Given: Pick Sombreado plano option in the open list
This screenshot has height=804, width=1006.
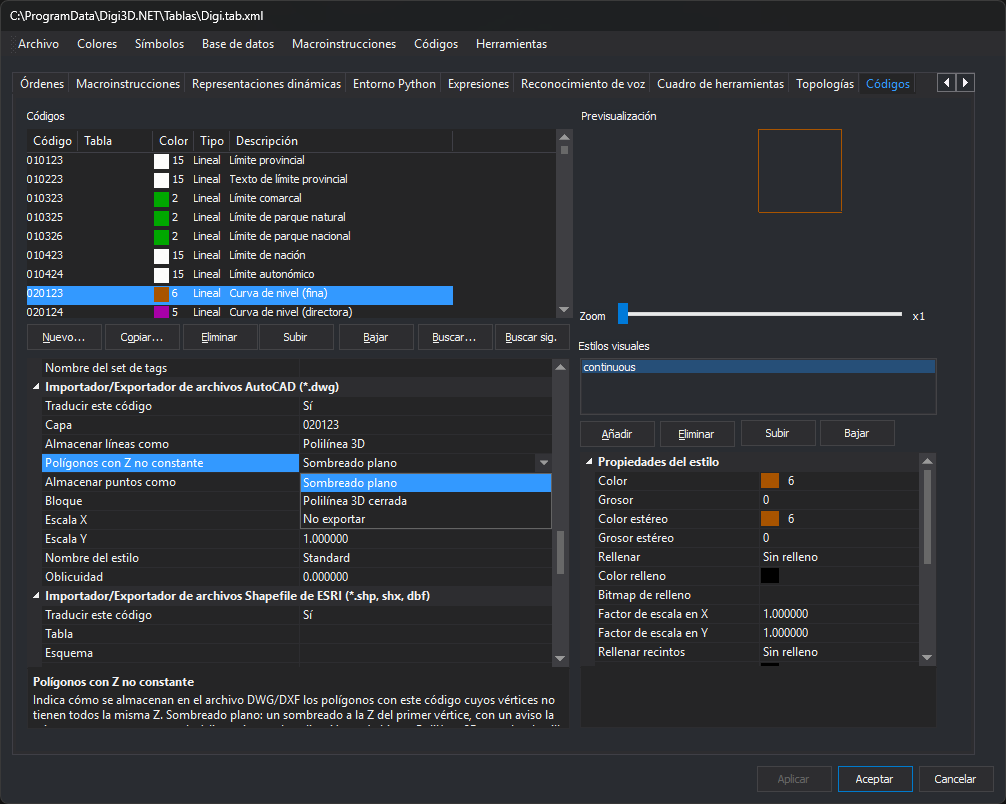Looking at the screenshot, I should 425,483.
